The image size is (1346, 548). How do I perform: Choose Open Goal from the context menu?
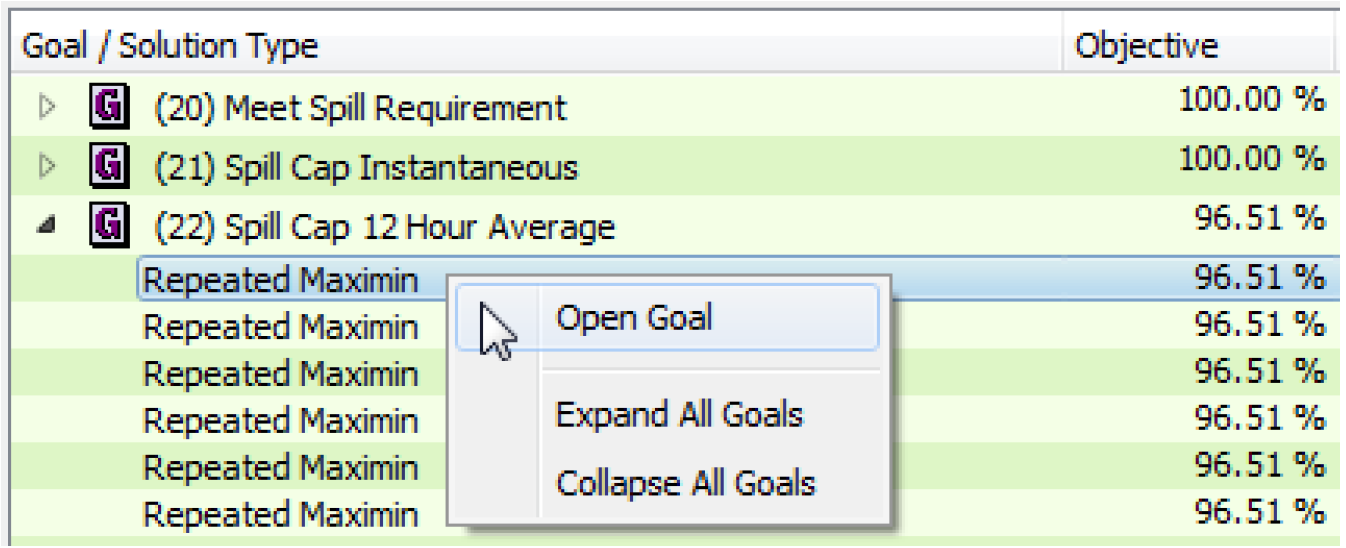click(x=634, y=319)
